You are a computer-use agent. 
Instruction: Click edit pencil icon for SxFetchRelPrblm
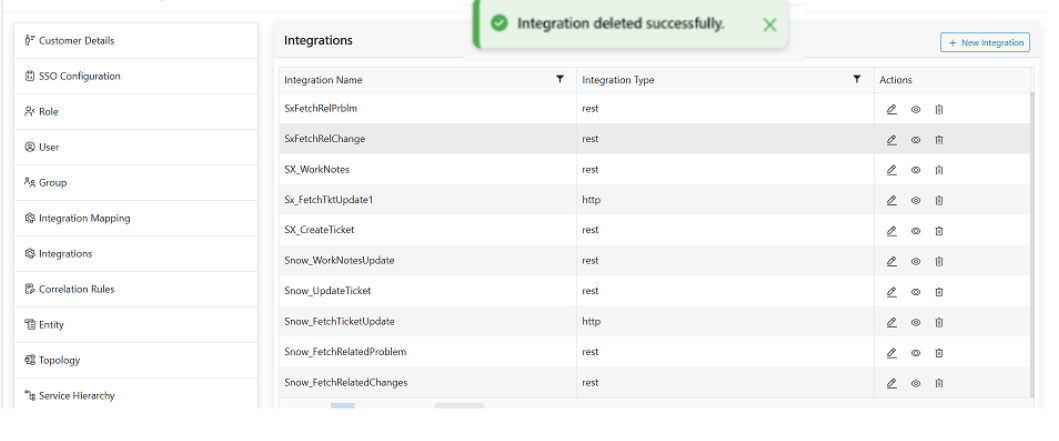pos(891,109)
